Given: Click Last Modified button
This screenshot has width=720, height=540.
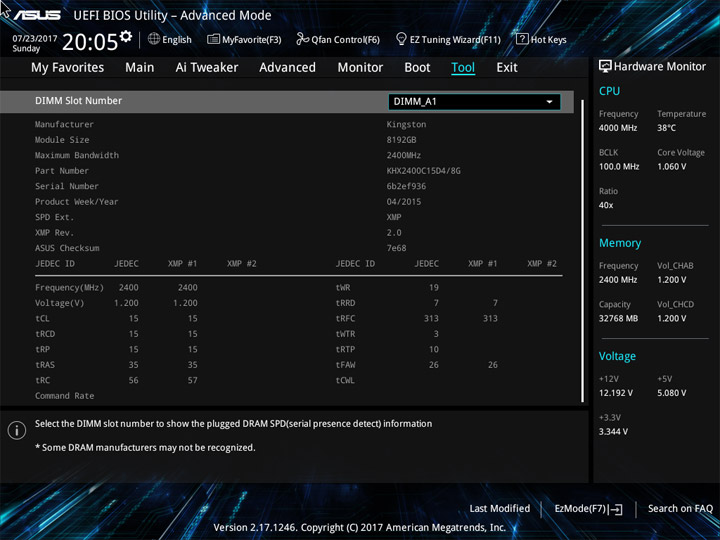Looking at the screenshot, I should [x=500, y=508].
